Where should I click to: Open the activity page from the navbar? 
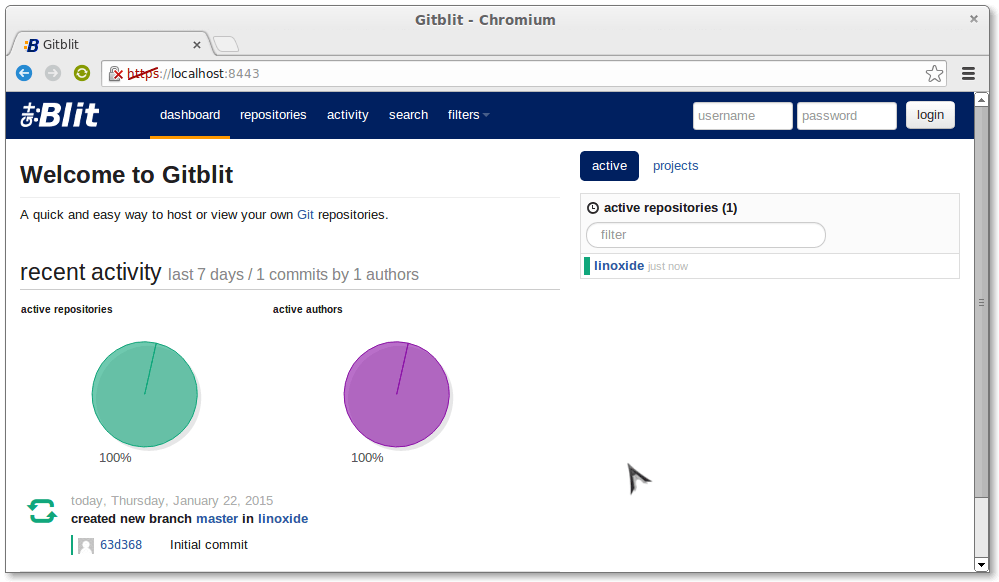pyautogui.click(x=347, y=115)
